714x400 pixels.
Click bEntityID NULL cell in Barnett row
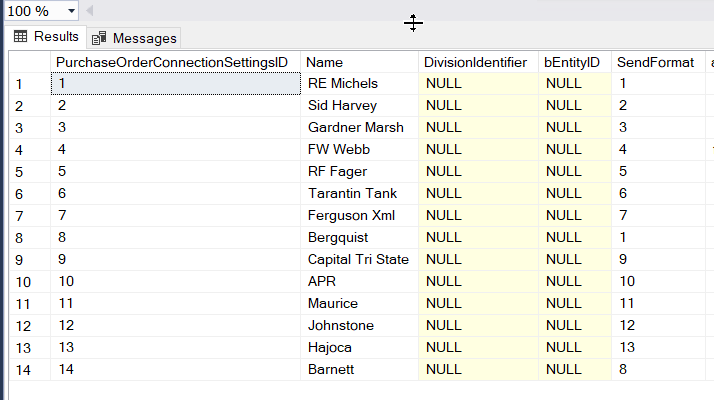[575, 369]
